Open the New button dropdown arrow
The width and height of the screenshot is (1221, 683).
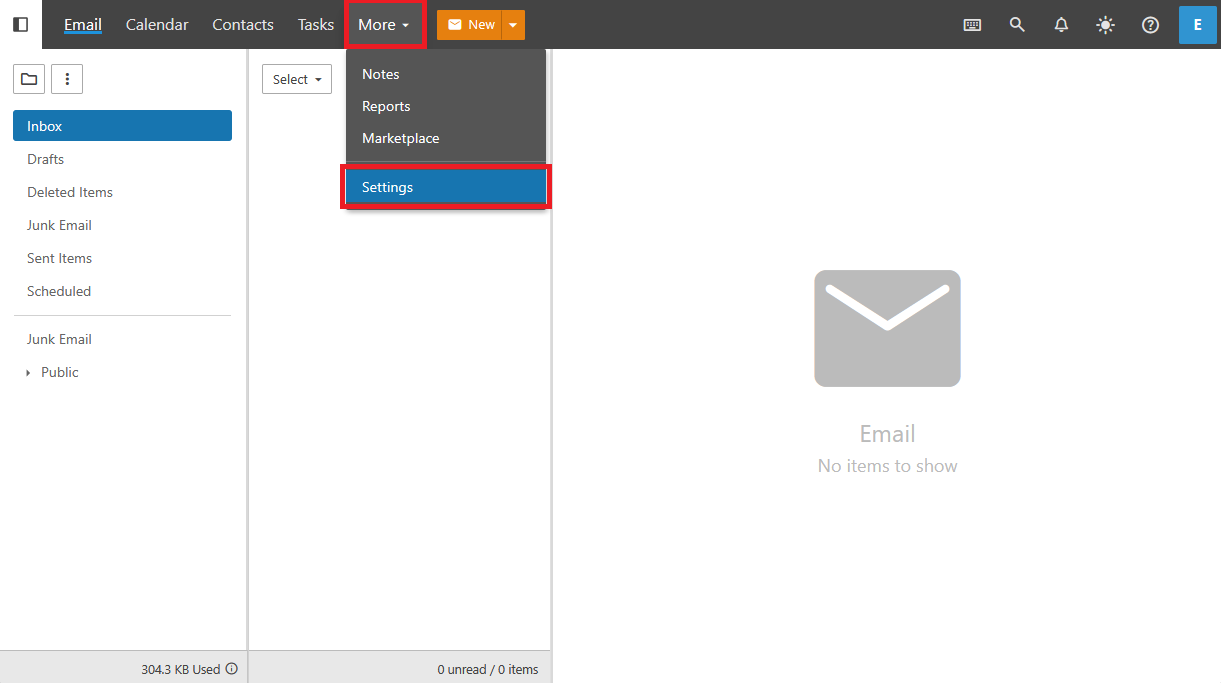pos(513,25)
